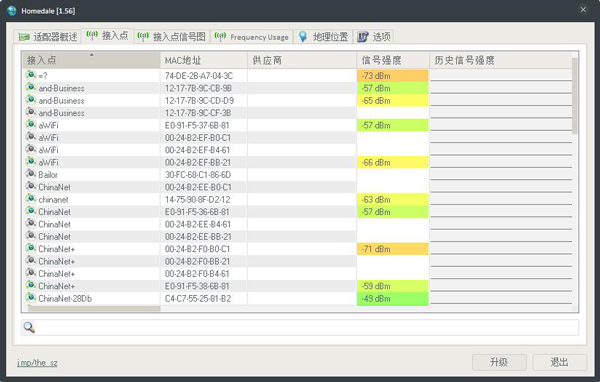Viewport: 600px width, 382px height.
Task: Click the 退出 button
Action: click(559, 362)
